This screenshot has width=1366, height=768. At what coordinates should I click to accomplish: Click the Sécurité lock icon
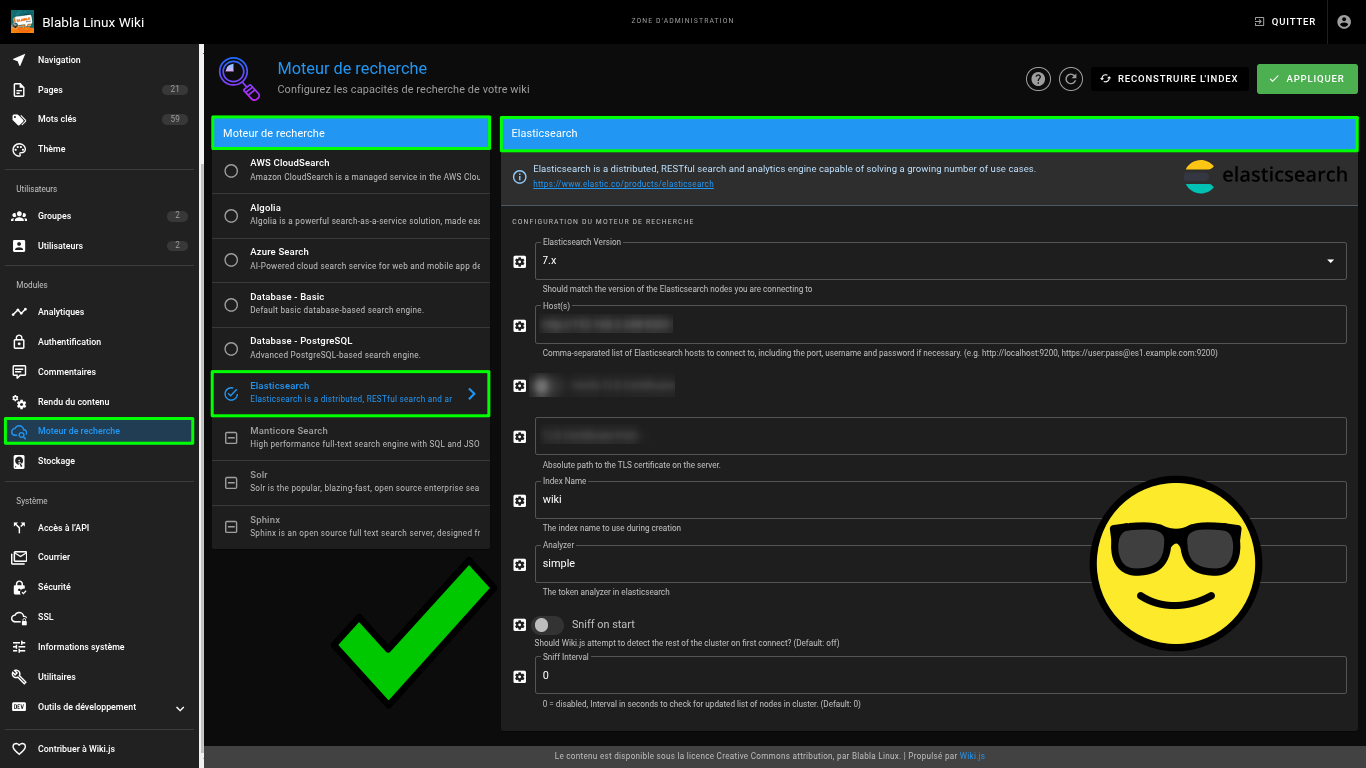[19, 587]
